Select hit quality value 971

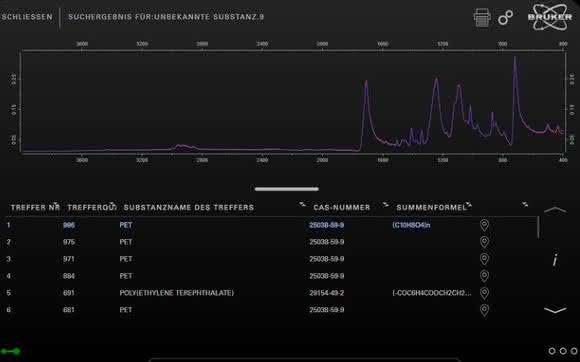[x=69, y=259]
